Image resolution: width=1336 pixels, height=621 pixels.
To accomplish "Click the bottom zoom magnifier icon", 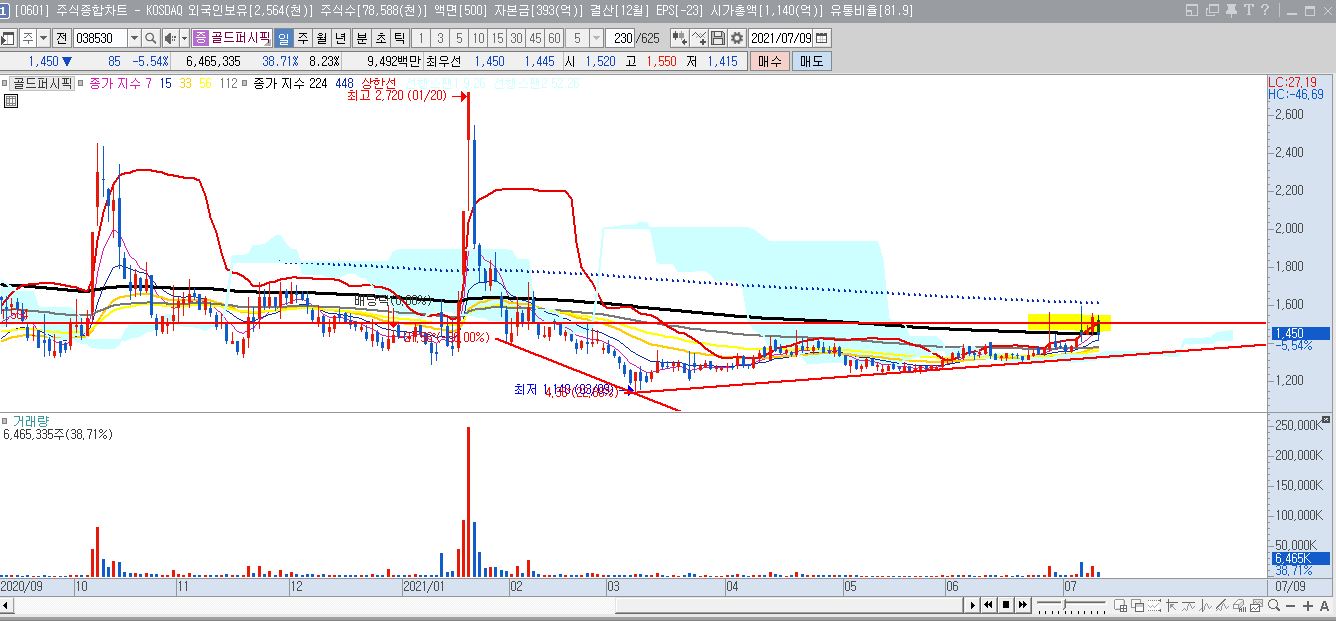I will tap(1274, 605).
